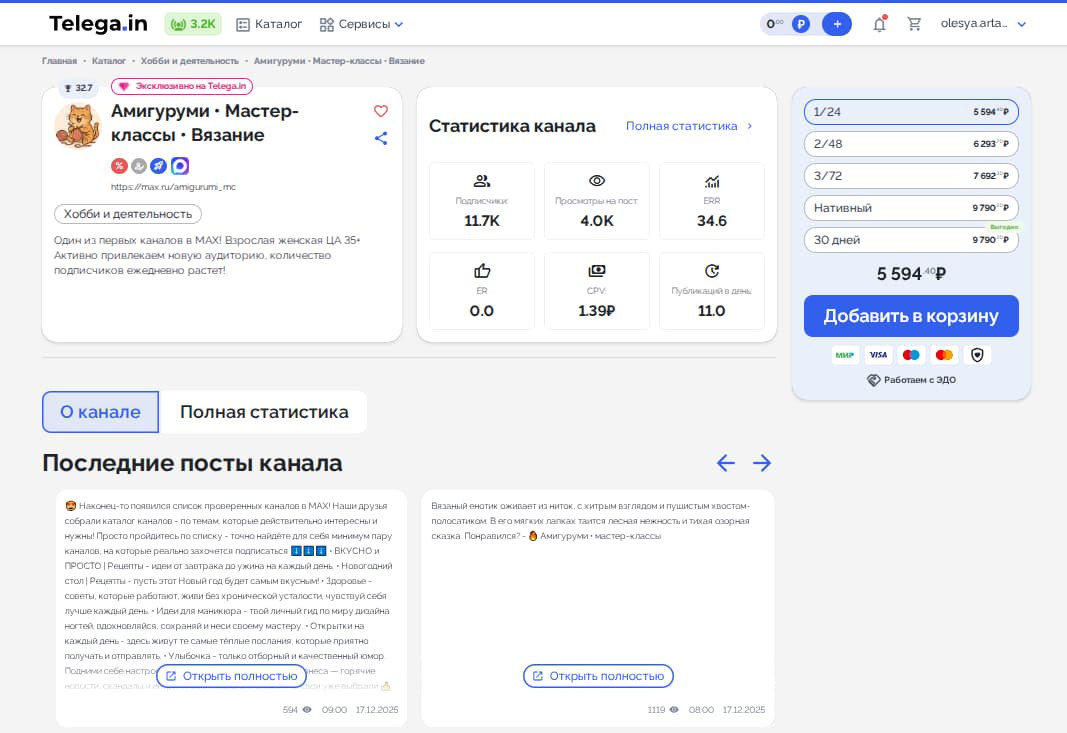
Task: Switch to the Полная статистика tab
Action: [x=264, y=412]
